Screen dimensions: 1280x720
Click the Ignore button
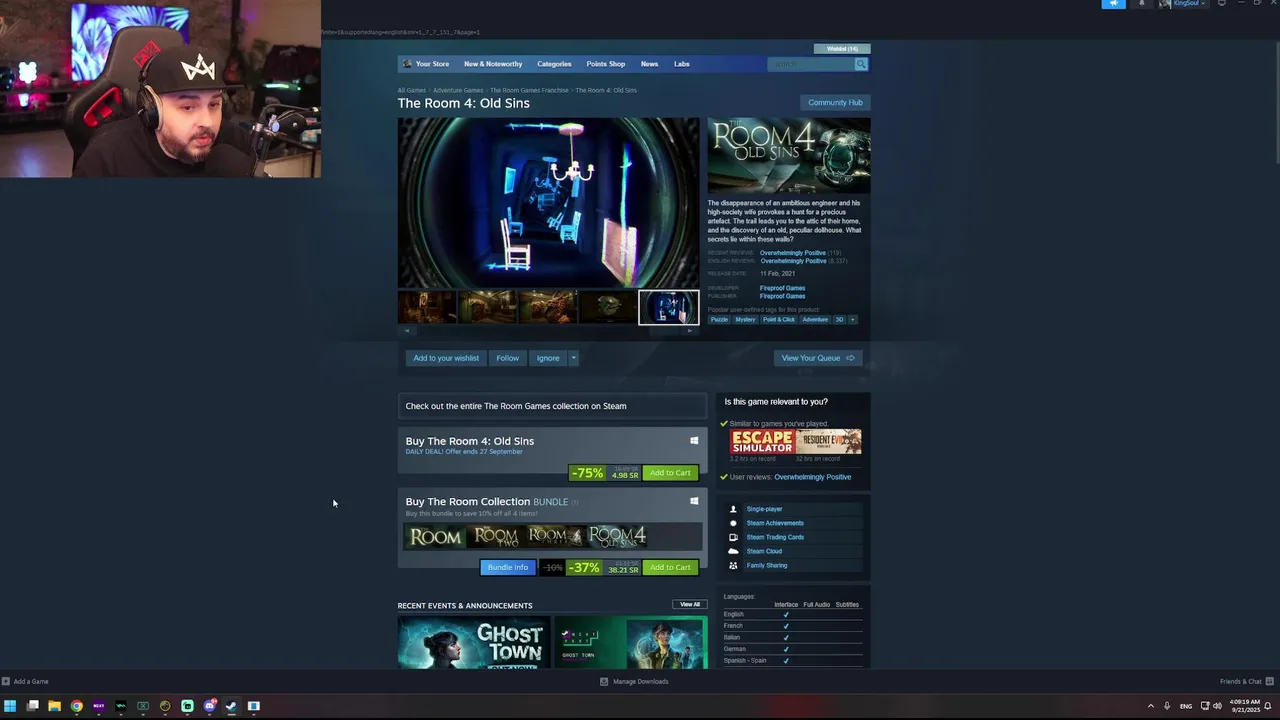coord(548,358)
